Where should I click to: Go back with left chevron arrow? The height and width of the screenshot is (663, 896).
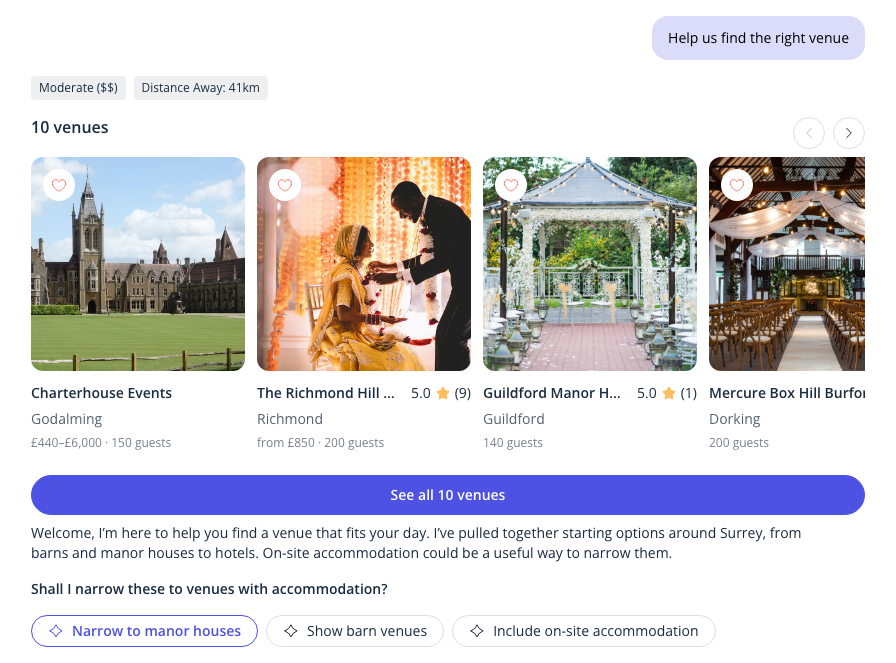(x=809, y=133)
